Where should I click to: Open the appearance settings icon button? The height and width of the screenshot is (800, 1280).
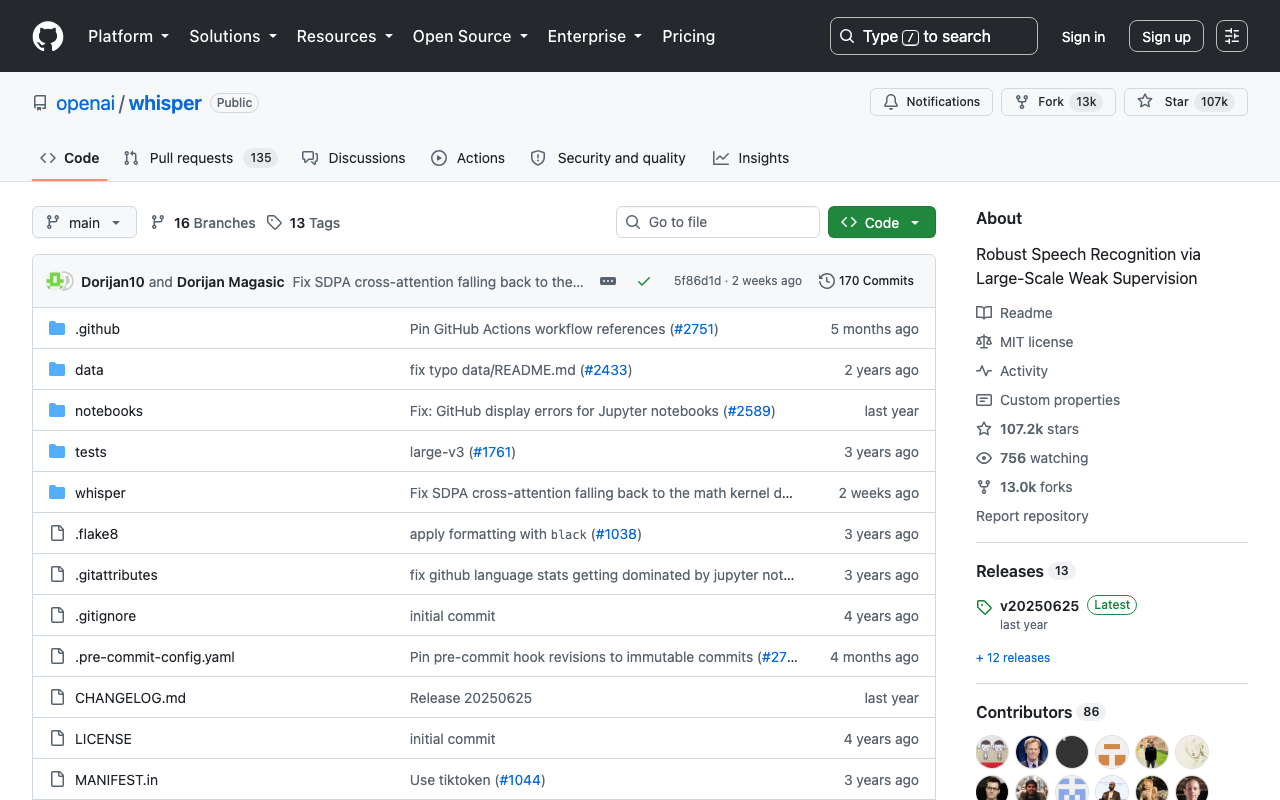1232,36
